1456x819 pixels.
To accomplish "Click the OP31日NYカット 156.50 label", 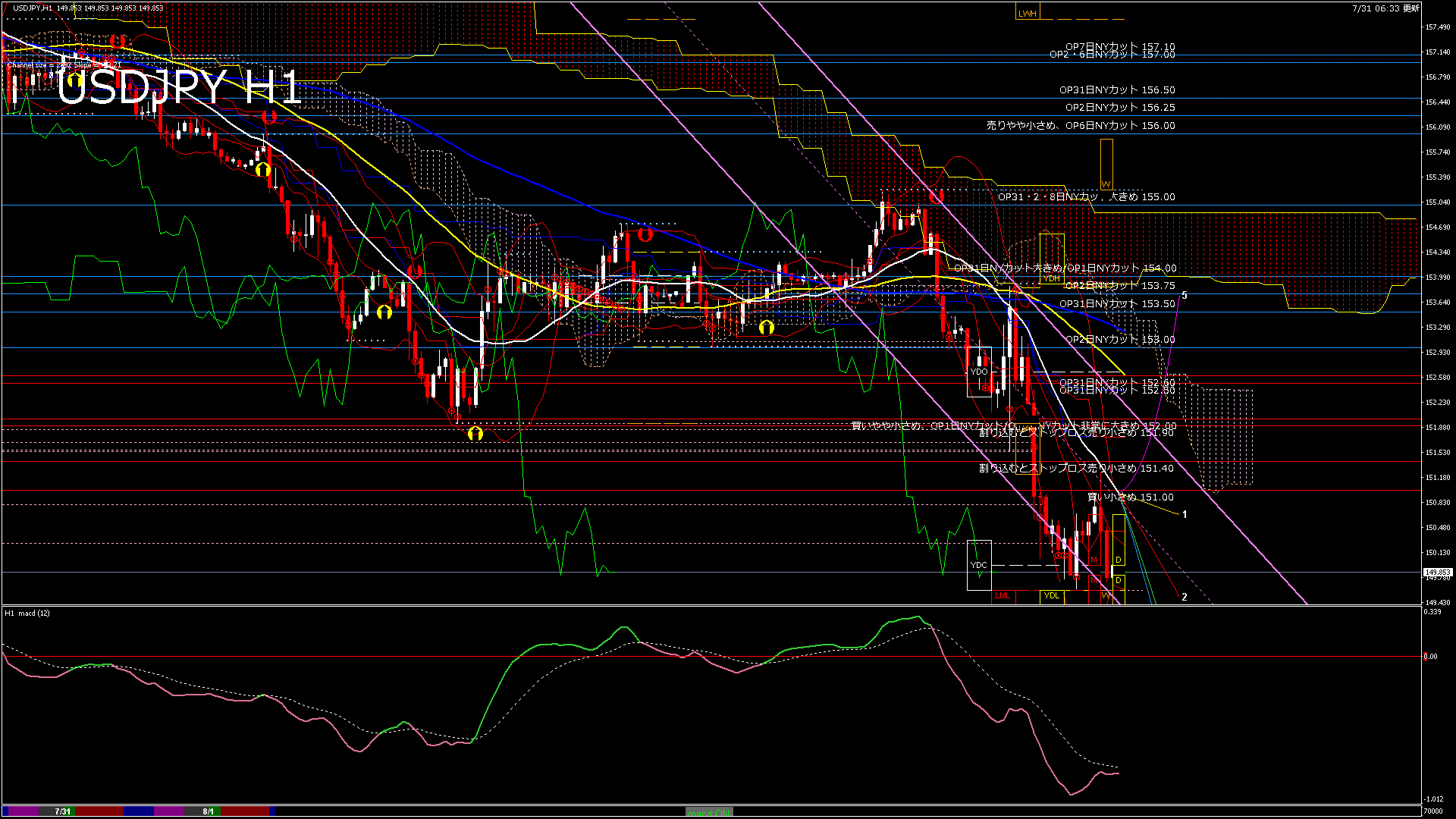I will pos(1117,89).
